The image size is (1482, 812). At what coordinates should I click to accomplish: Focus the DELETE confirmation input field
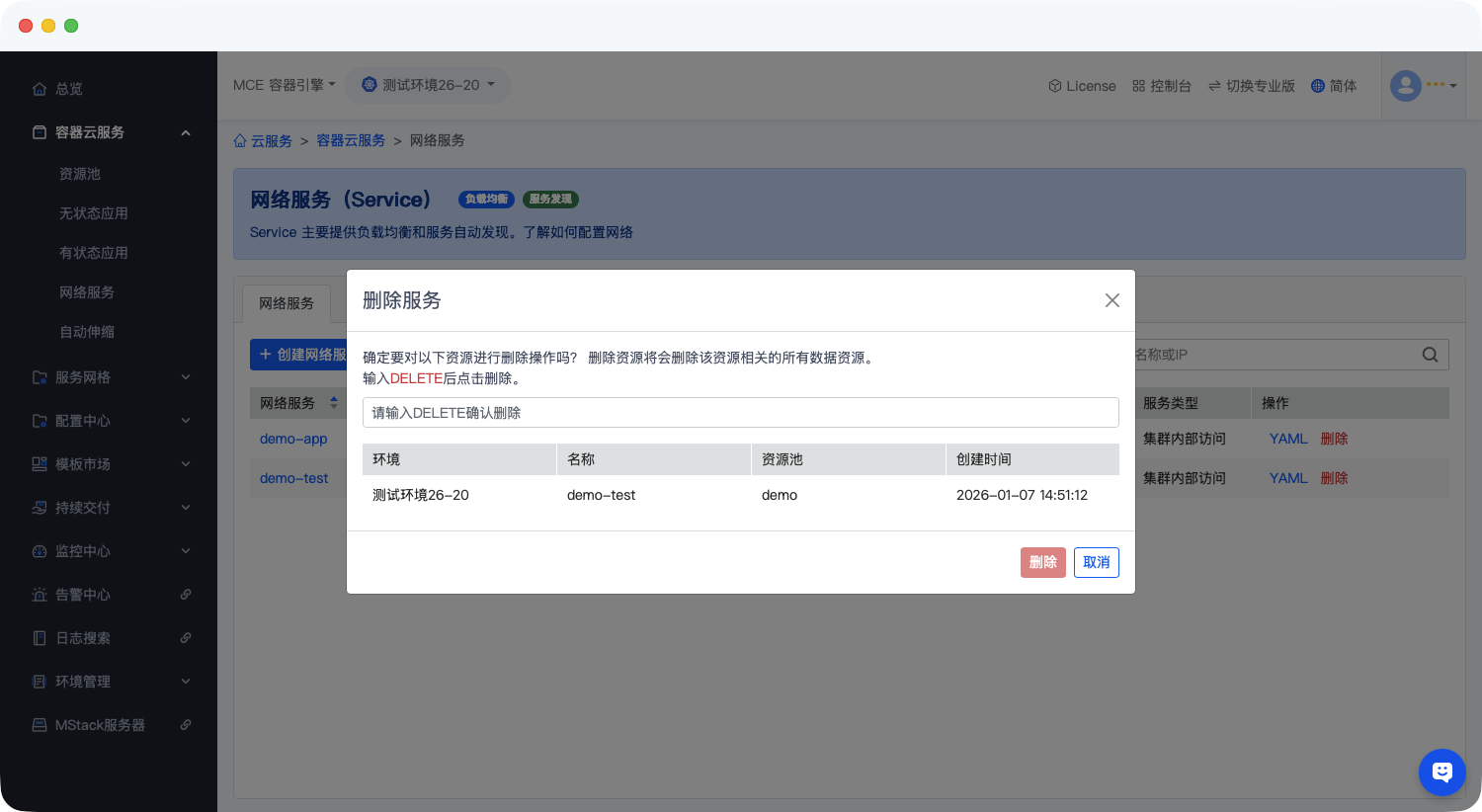(x=740, y=413)
